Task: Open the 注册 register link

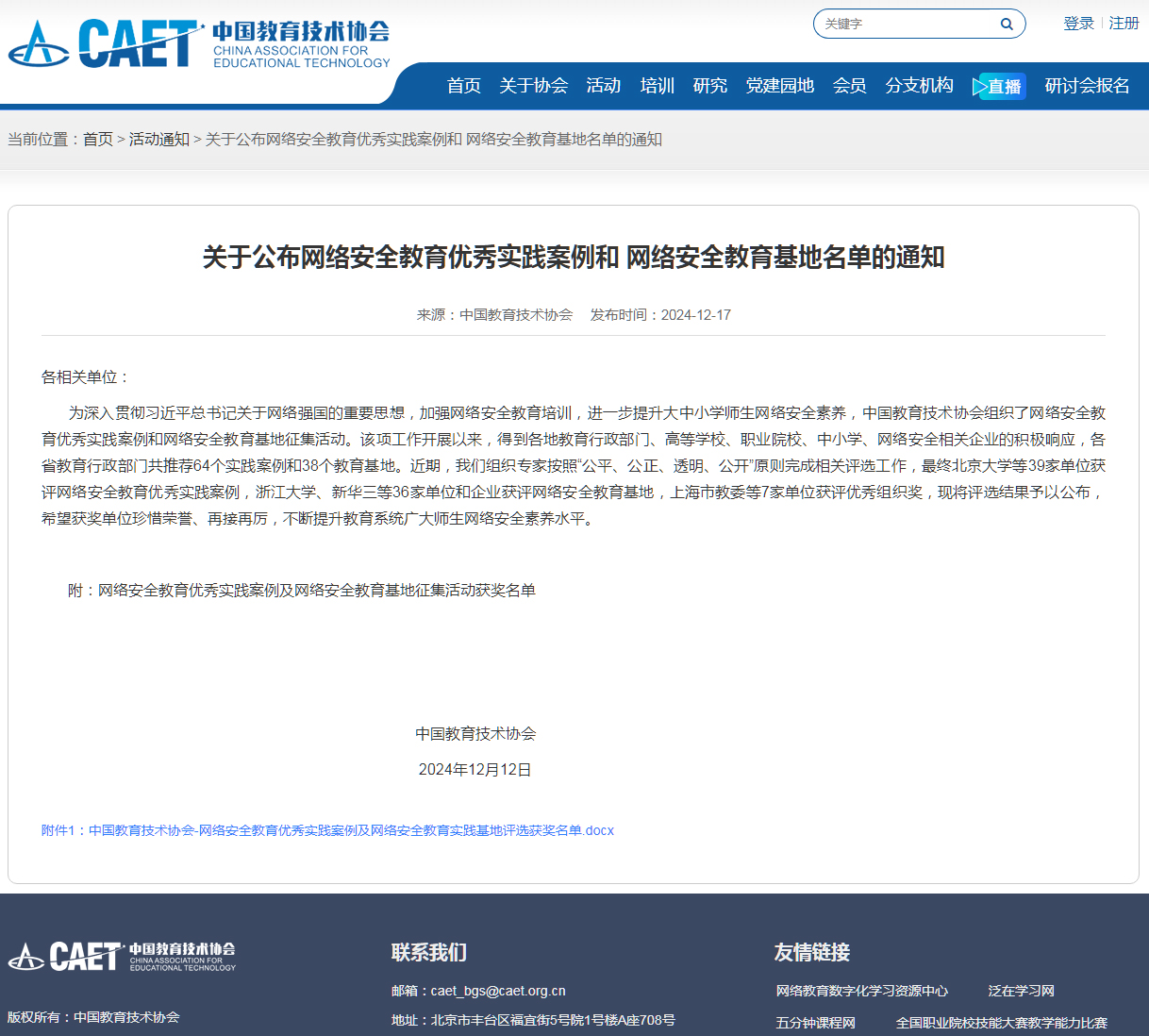Action: tap(1124, 24)
